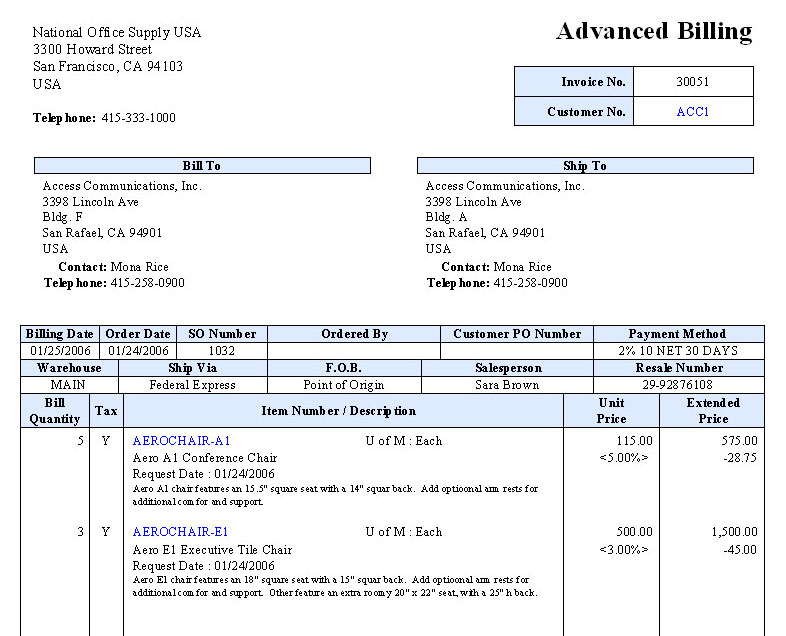Click the resale number 29-92876108

click(x=677, y=385)
